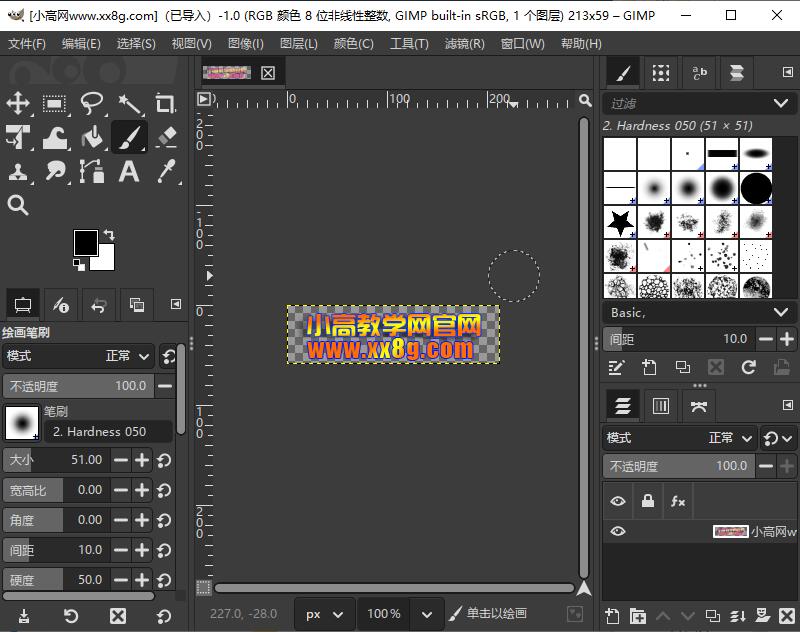Pick the star-shaped brush in brush grid
The width and height of the screenshot is (800, 632).
(620, 222)
